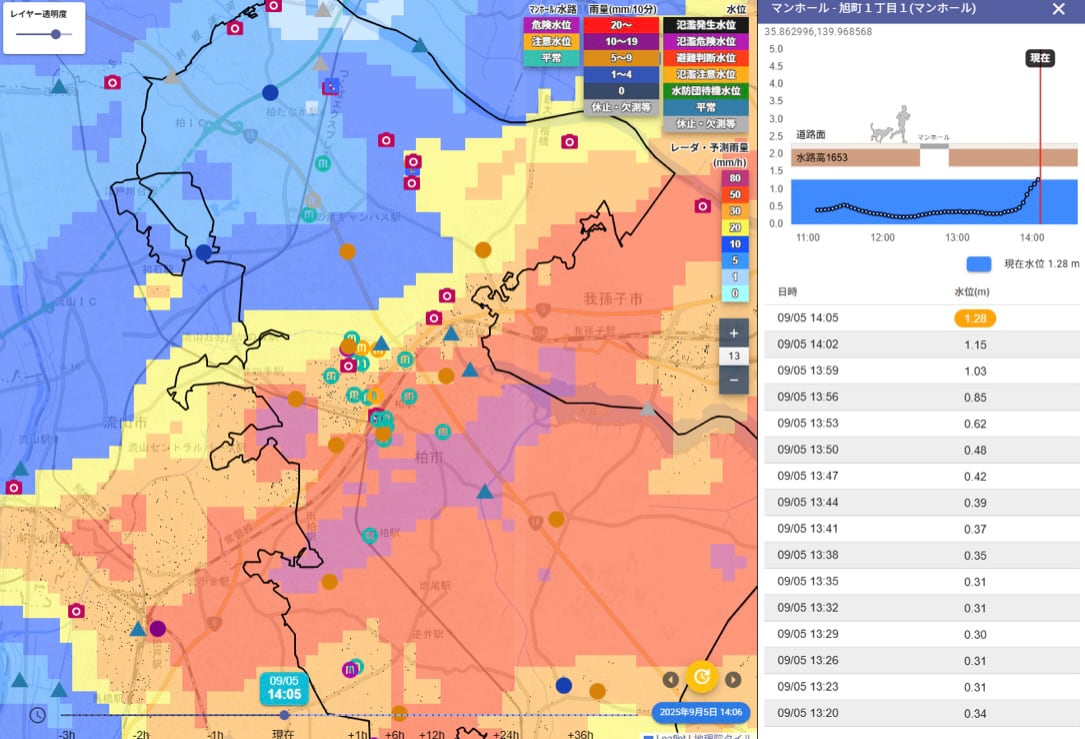Click the 2025年9月5日 14:06 timestamp button
The height and width of the screenshot is (739, 1085).
(700, 712)
